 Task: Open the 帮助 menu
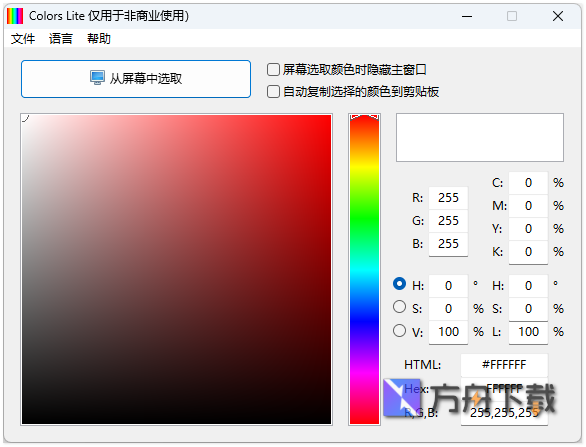point(99,38)
